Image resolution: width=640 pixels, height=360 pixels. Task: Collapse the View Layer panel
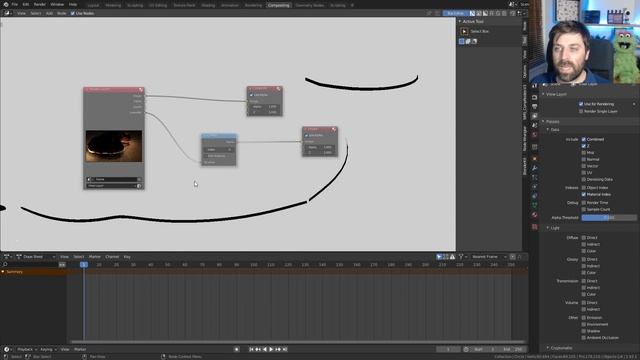(543, 94)
